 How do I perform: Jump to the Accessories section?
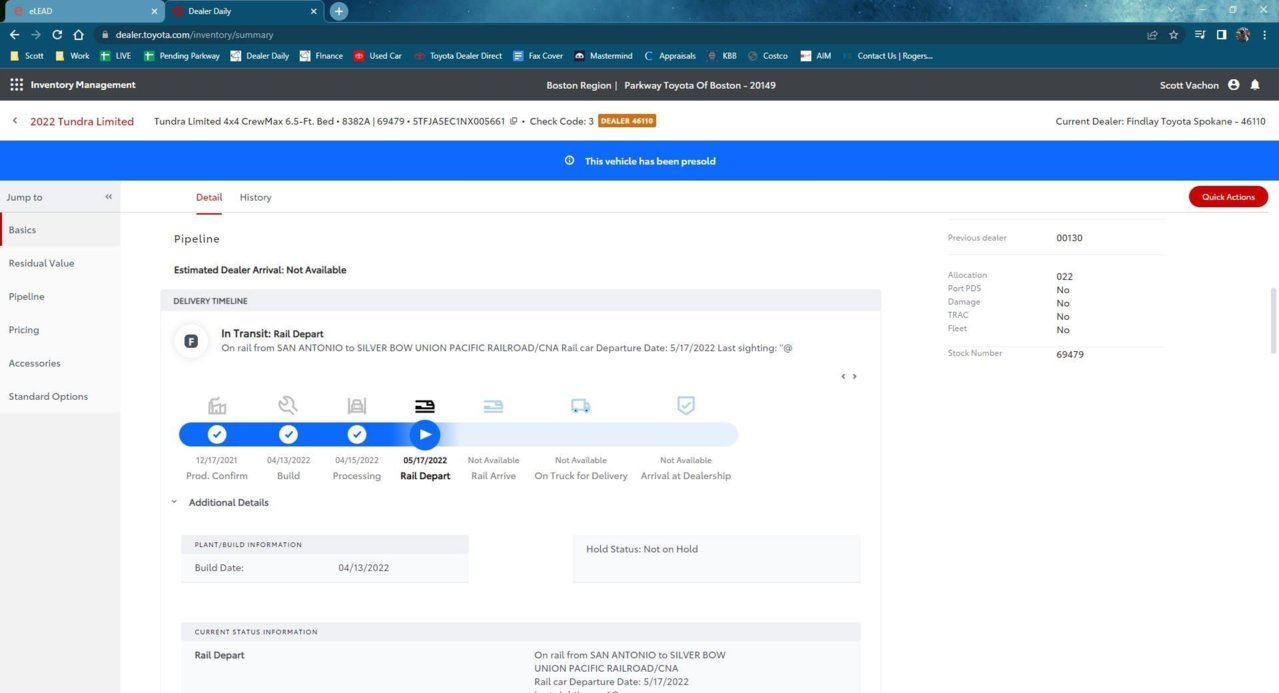(x=60, y=363)
